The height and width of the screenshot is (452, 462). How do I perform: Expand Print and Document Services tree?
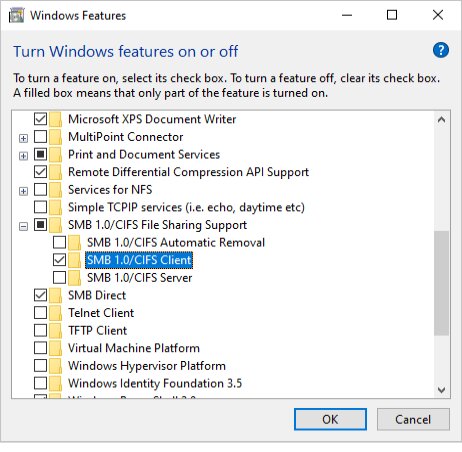click(x=23, y=156)
